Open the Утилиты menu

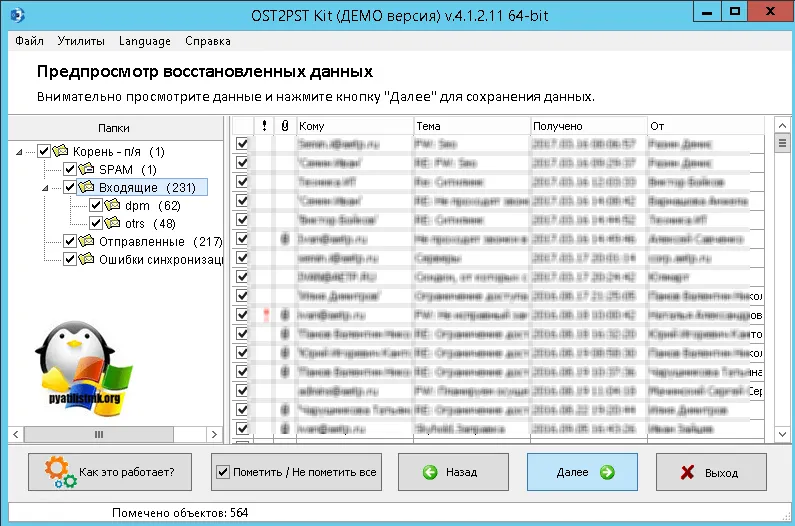pyautogui.click(x=81, y=41)
